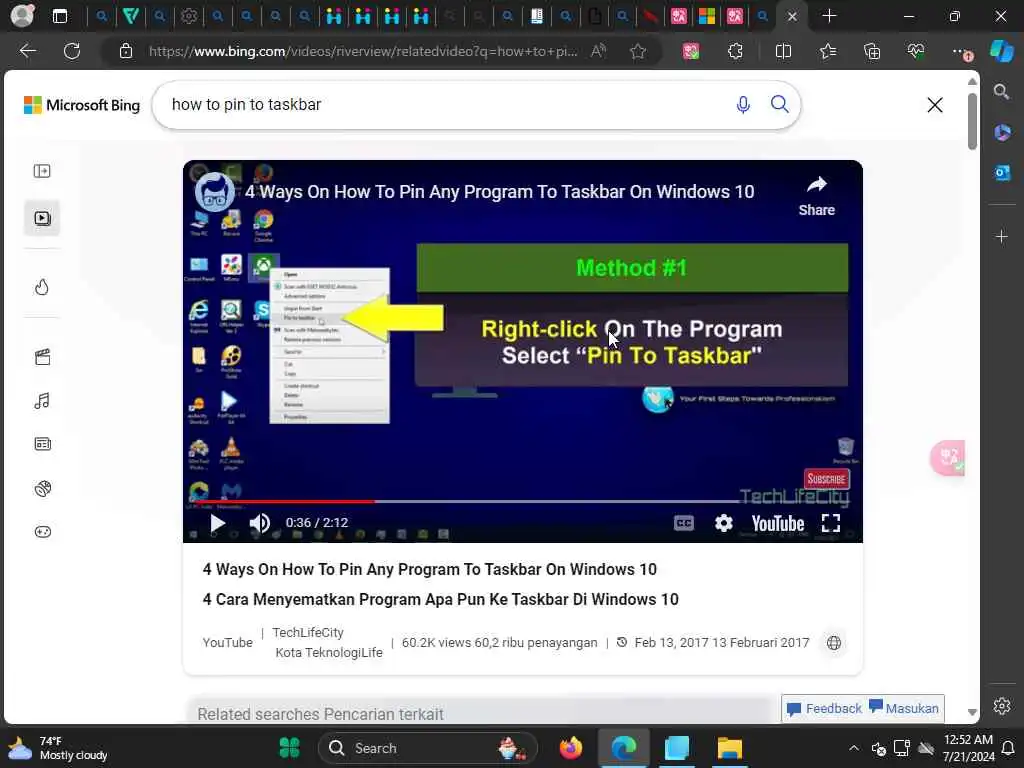Click the floating translate bubble
This screenshot has width=1024, height=768.
948,458
